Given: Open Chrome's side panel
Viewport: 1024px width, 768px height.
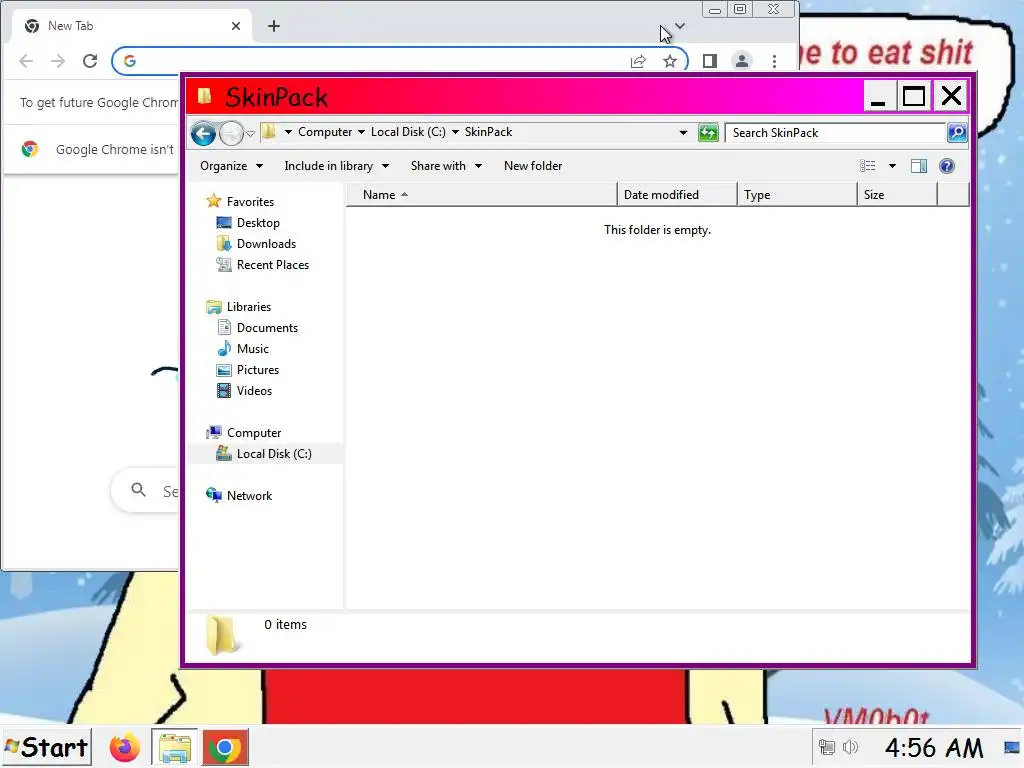Looking at the screenshot, I should [x=710, y=61].
